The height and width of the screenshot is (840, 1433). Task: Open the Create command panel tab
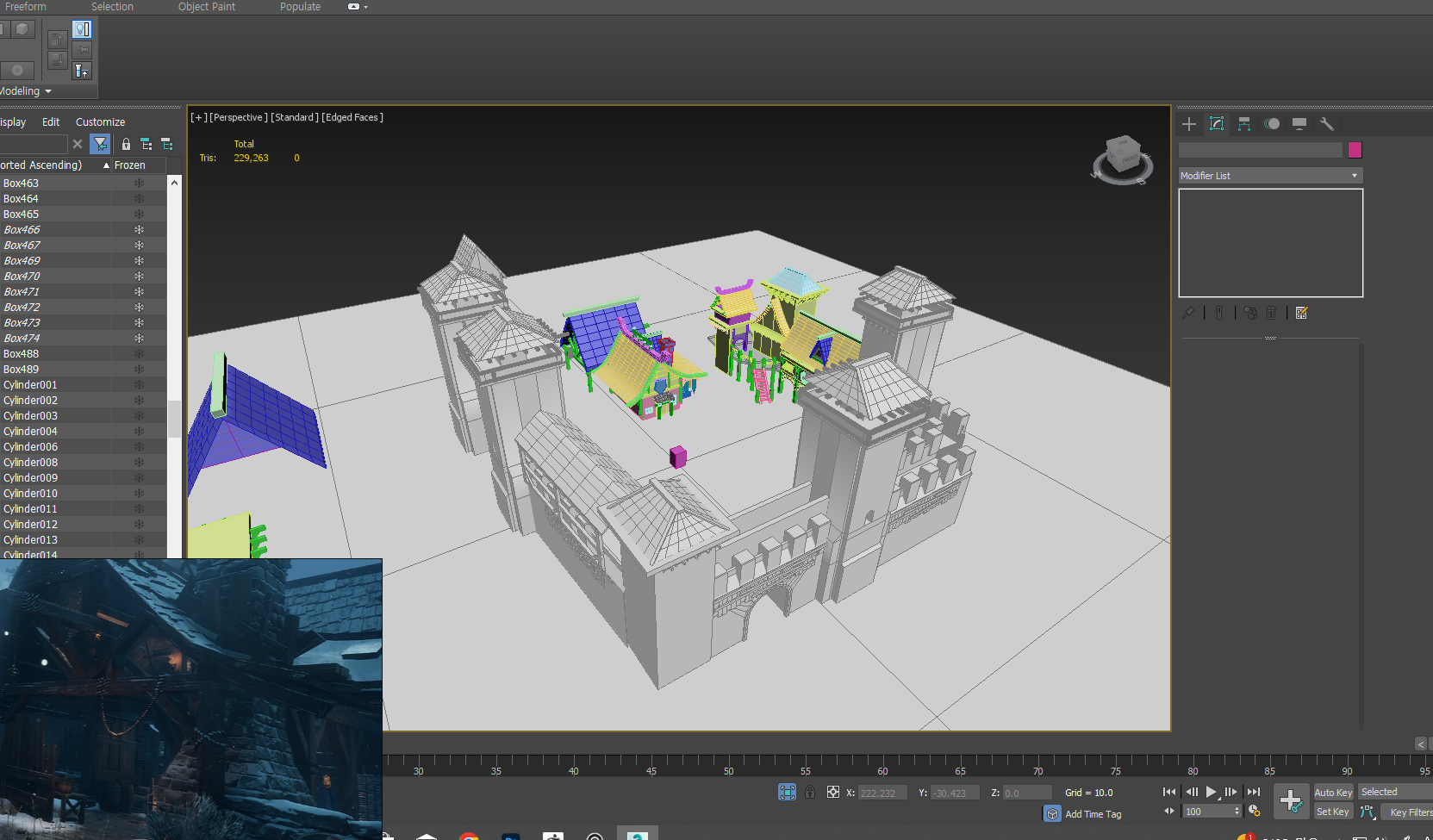(1189, 124)
